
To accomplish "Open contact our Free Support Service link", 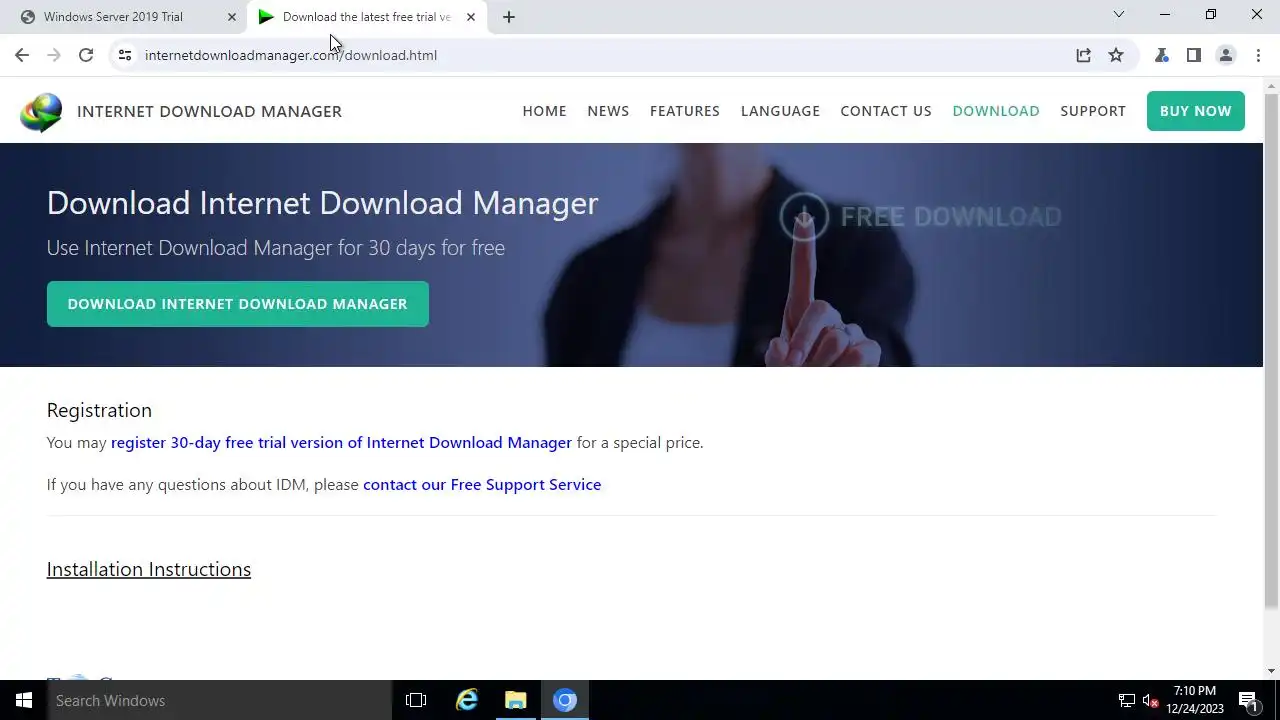I will point(482,484).
